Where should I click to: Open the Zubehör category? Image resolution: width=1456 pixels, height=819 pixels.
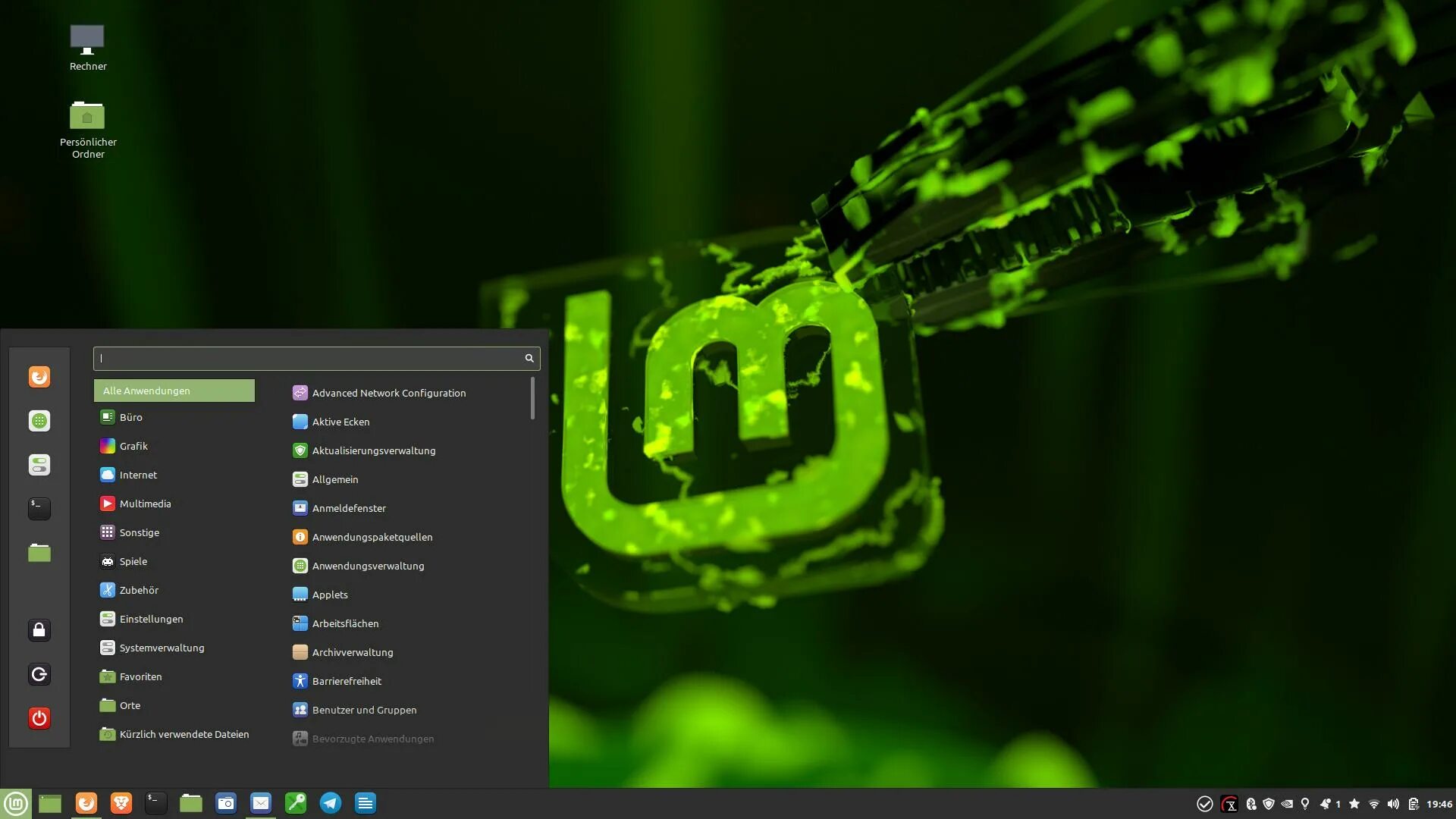[x=139, y=590]
